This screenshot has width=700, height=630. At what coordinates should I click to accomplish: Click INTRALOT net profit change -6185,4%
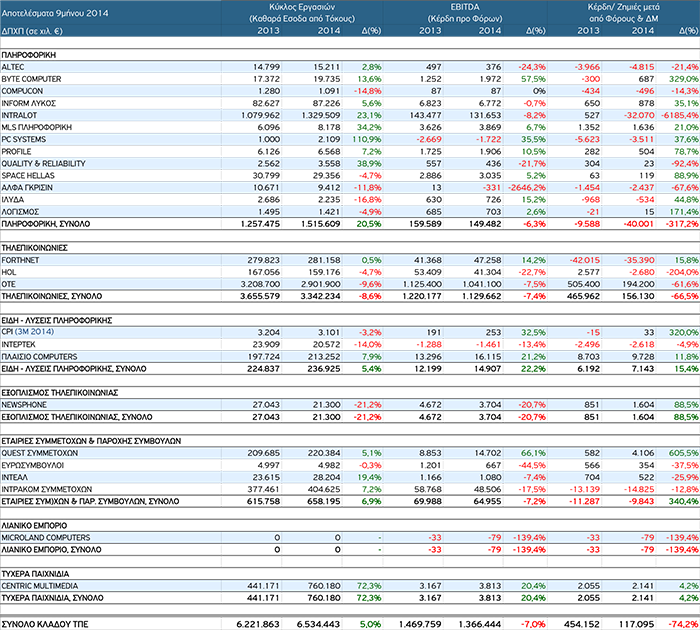click(680, 115)
